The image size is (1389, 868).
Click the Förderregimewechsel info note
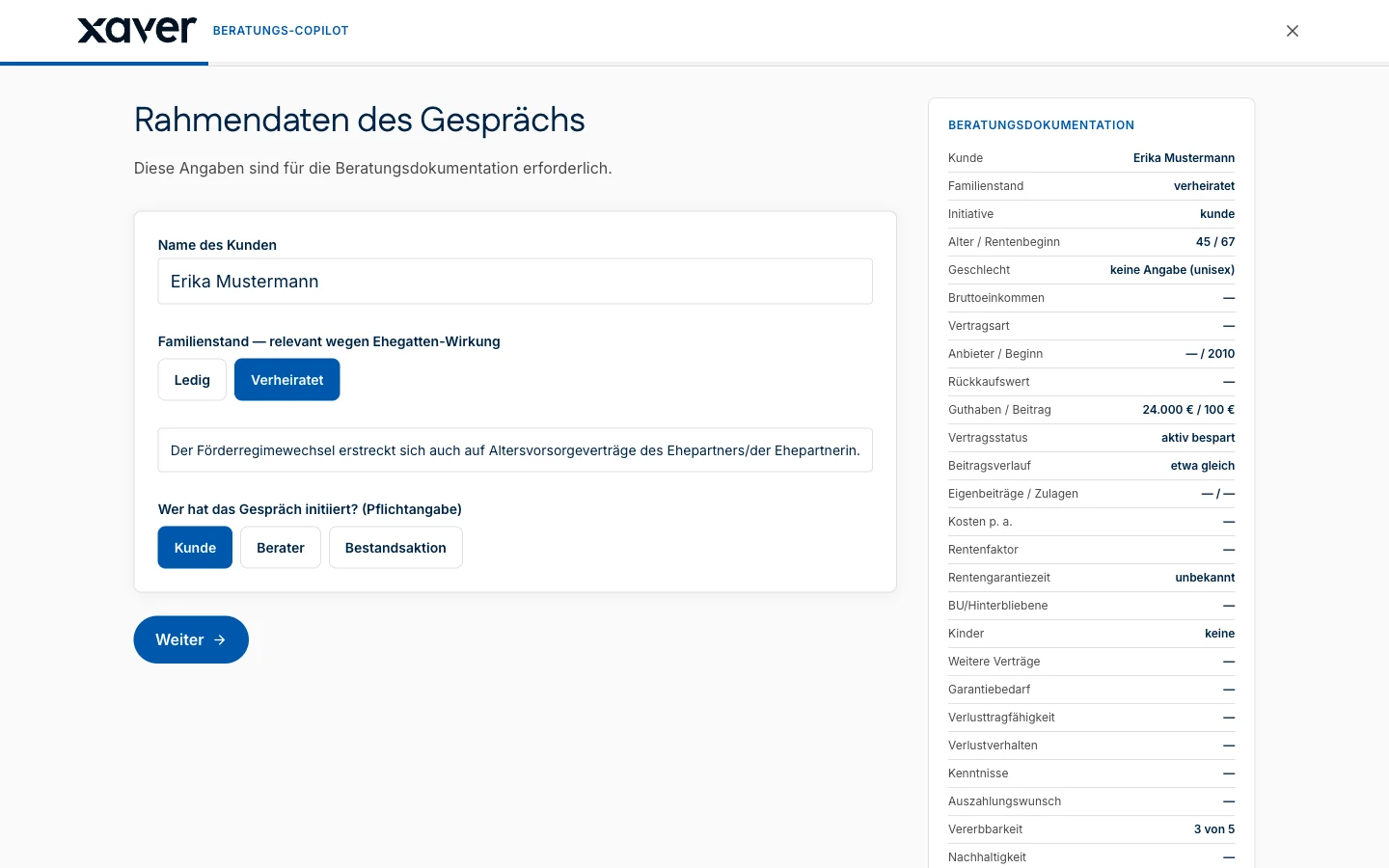515,450
